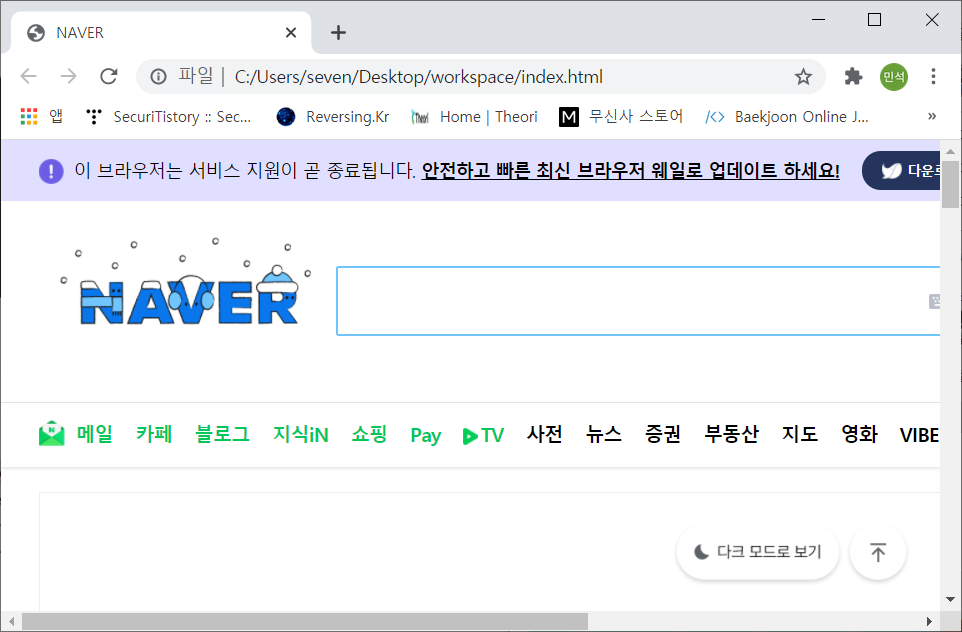Go to 사전 section

[545, 434]
